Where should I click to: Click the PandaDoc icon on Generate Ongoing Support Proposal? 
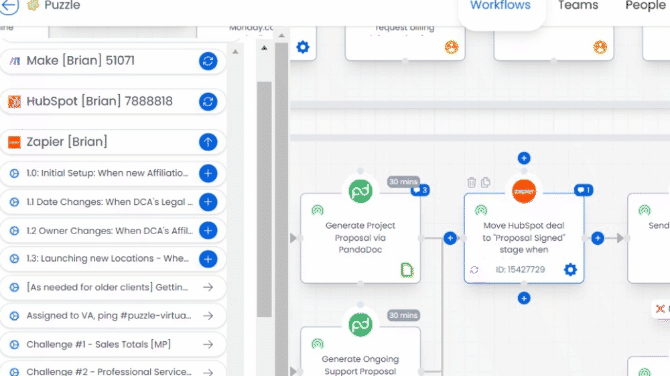pyautogui.click(x=360, y=325)
